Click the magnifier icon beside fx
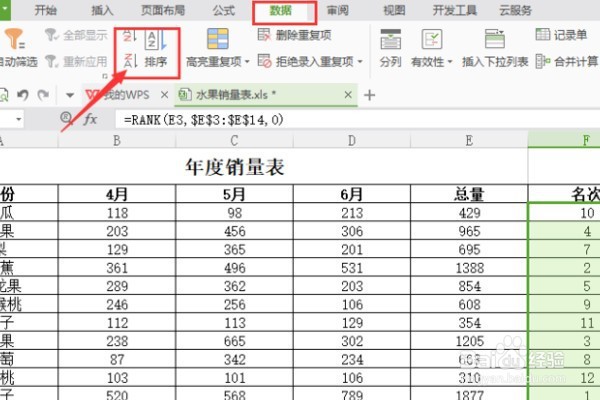 (x=67, y=118)
